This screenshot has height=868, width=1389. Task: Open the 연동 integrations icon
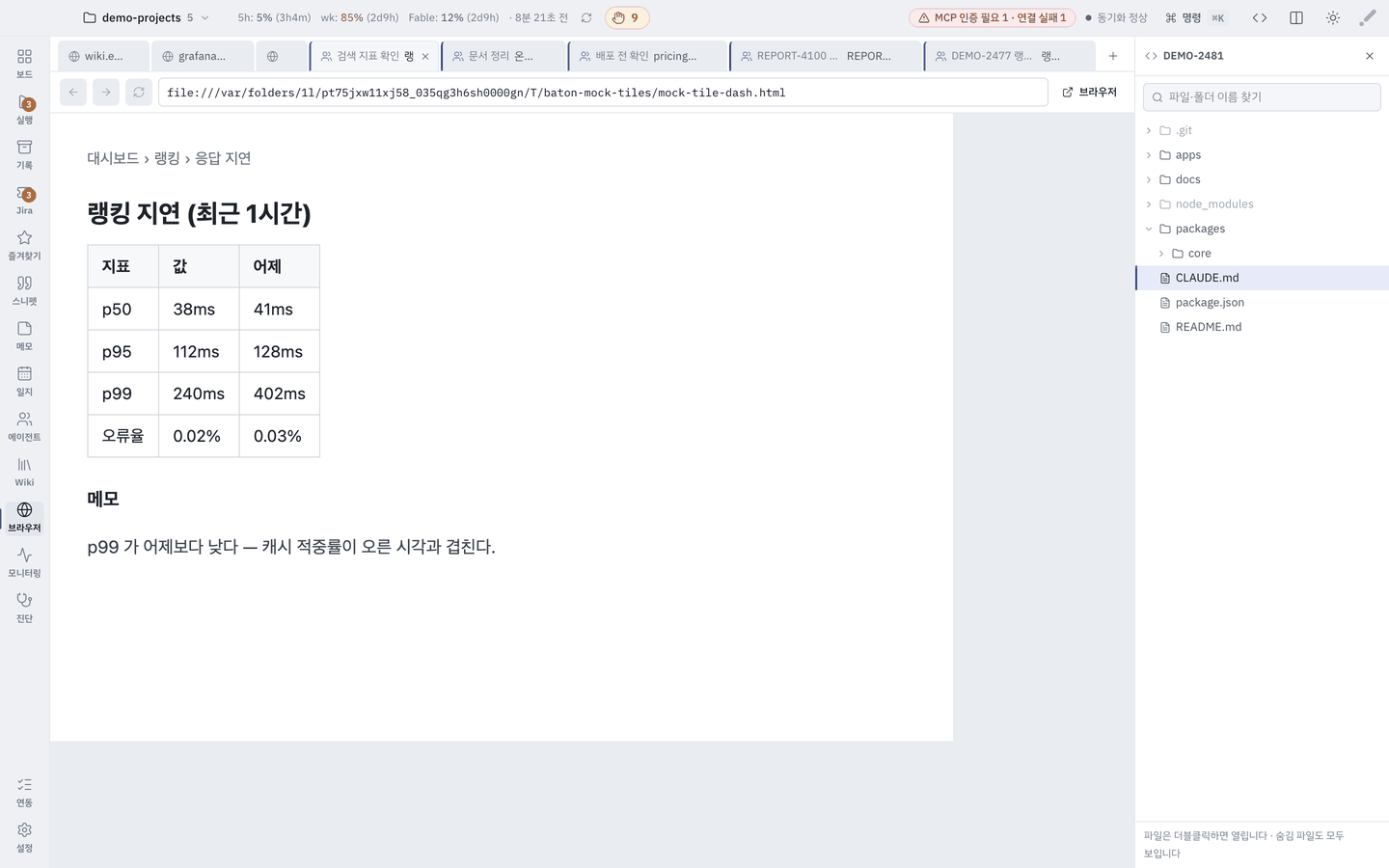pos(24,792)
